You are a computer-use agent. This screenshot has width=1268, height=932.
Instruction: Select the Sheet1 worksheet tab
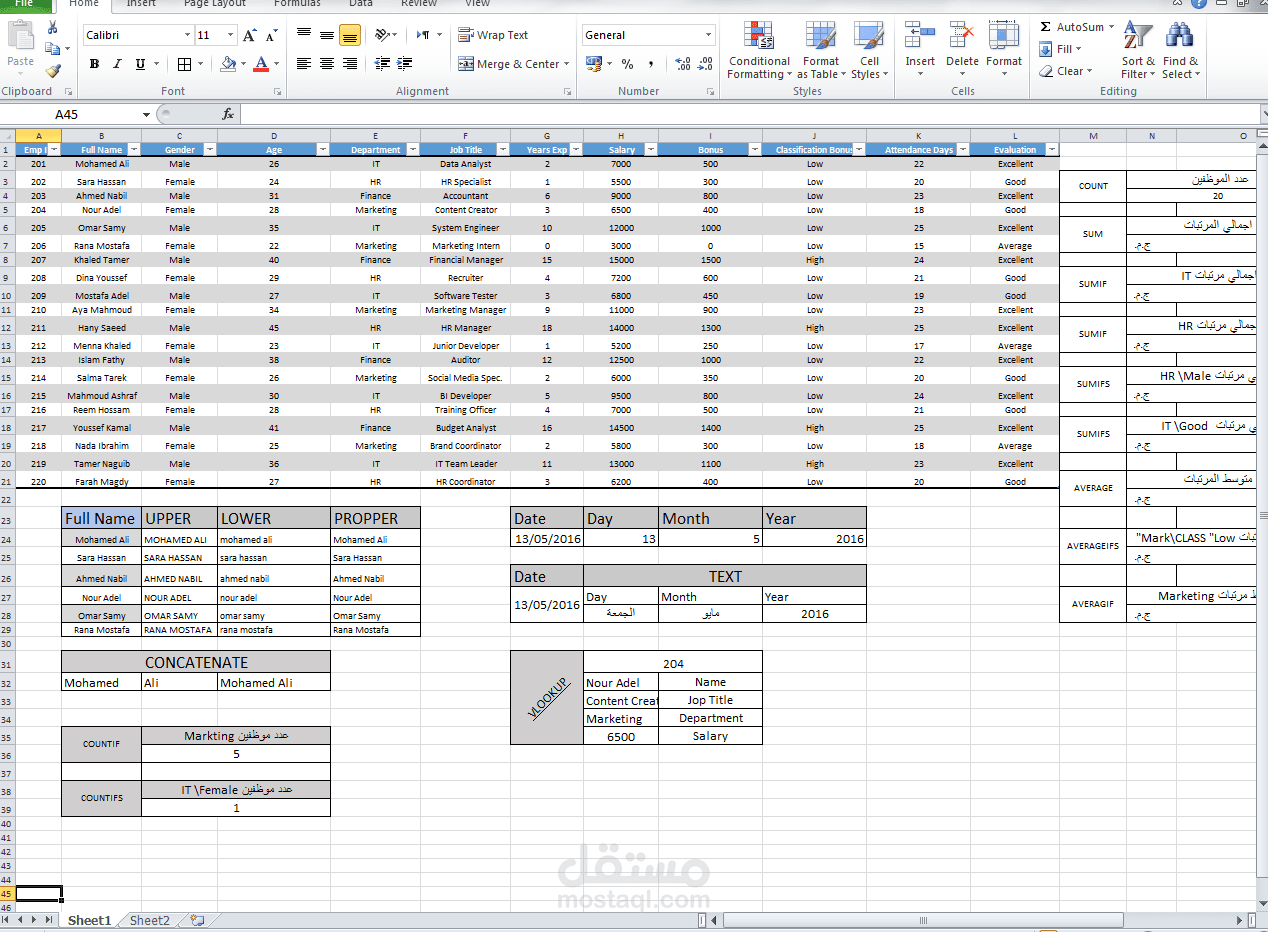pos(89,920)
